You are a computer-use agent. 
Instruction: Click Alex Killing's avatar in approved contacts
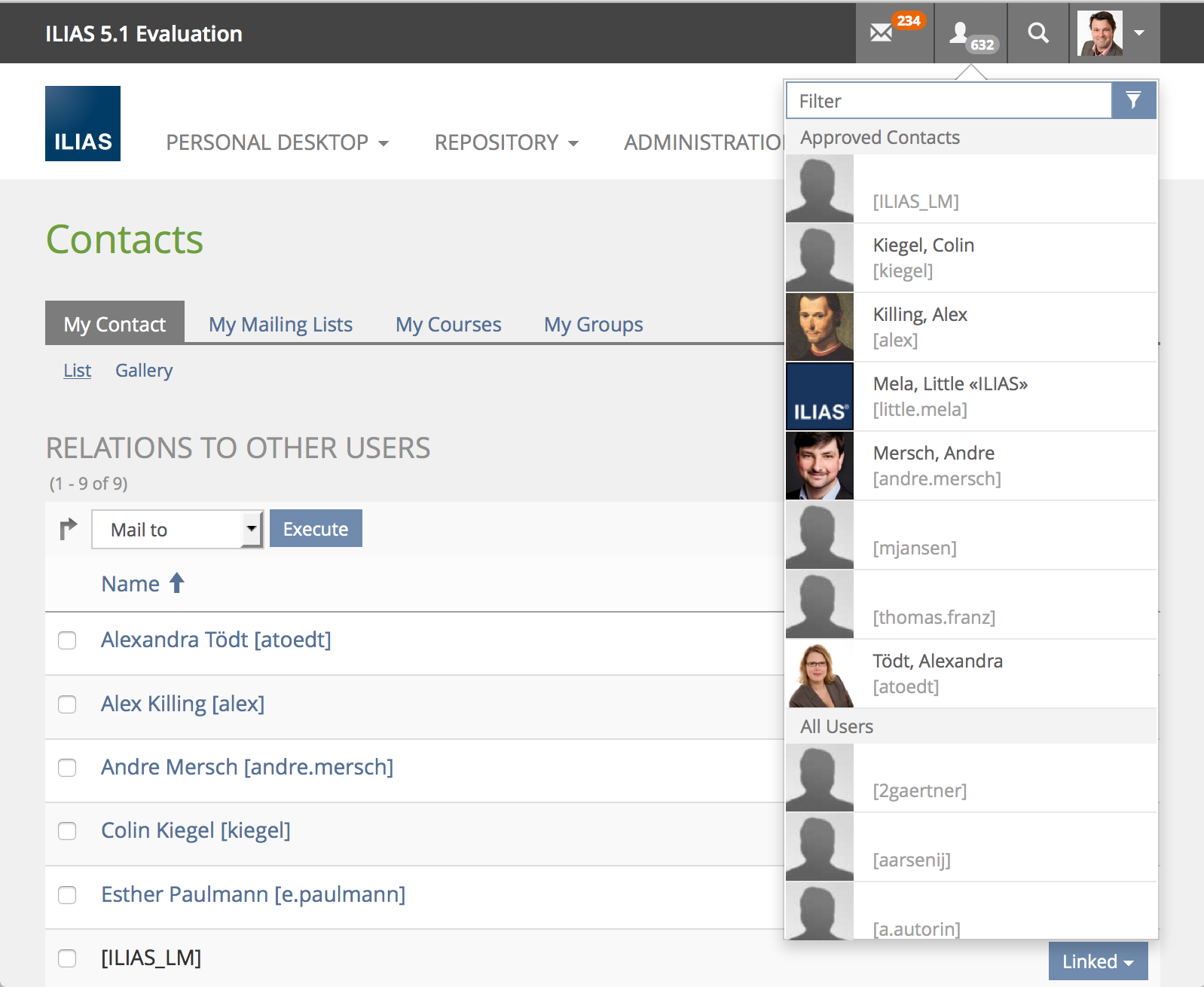(820, 327)
